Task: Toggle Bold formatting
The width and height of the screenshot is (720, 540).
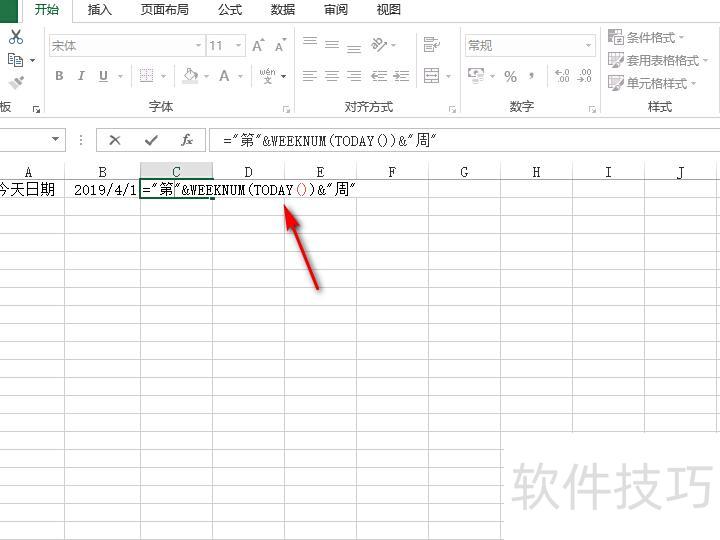Action: coord(59,76)
